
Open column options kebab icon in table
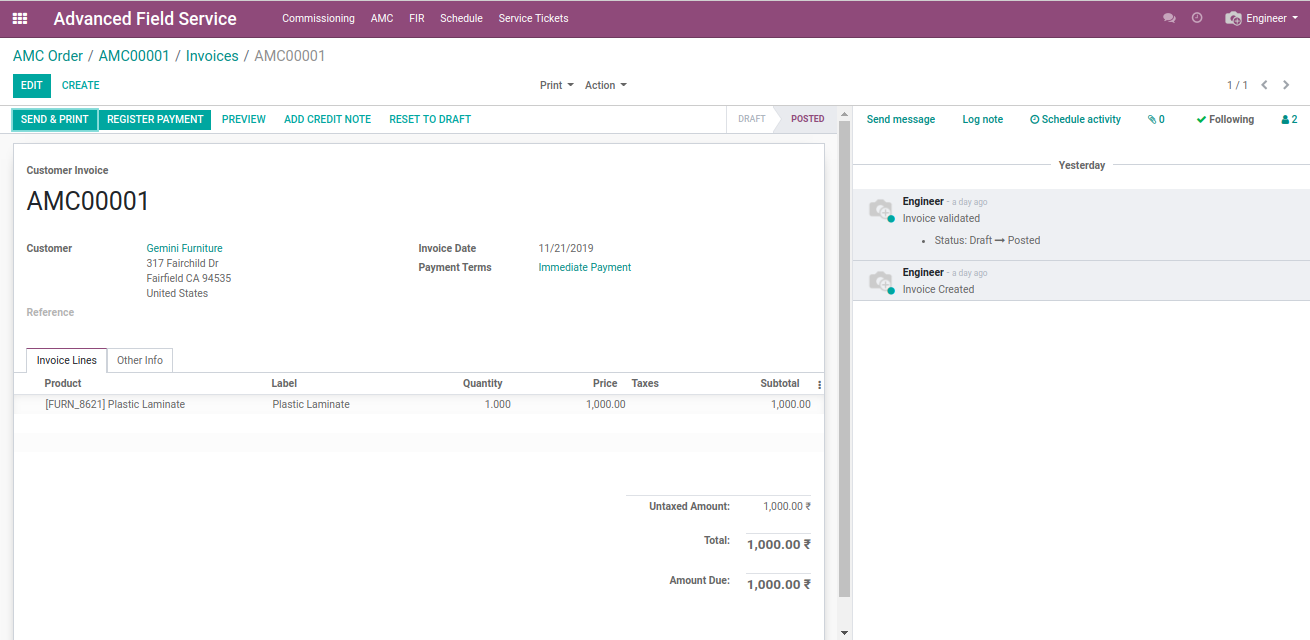819,385
